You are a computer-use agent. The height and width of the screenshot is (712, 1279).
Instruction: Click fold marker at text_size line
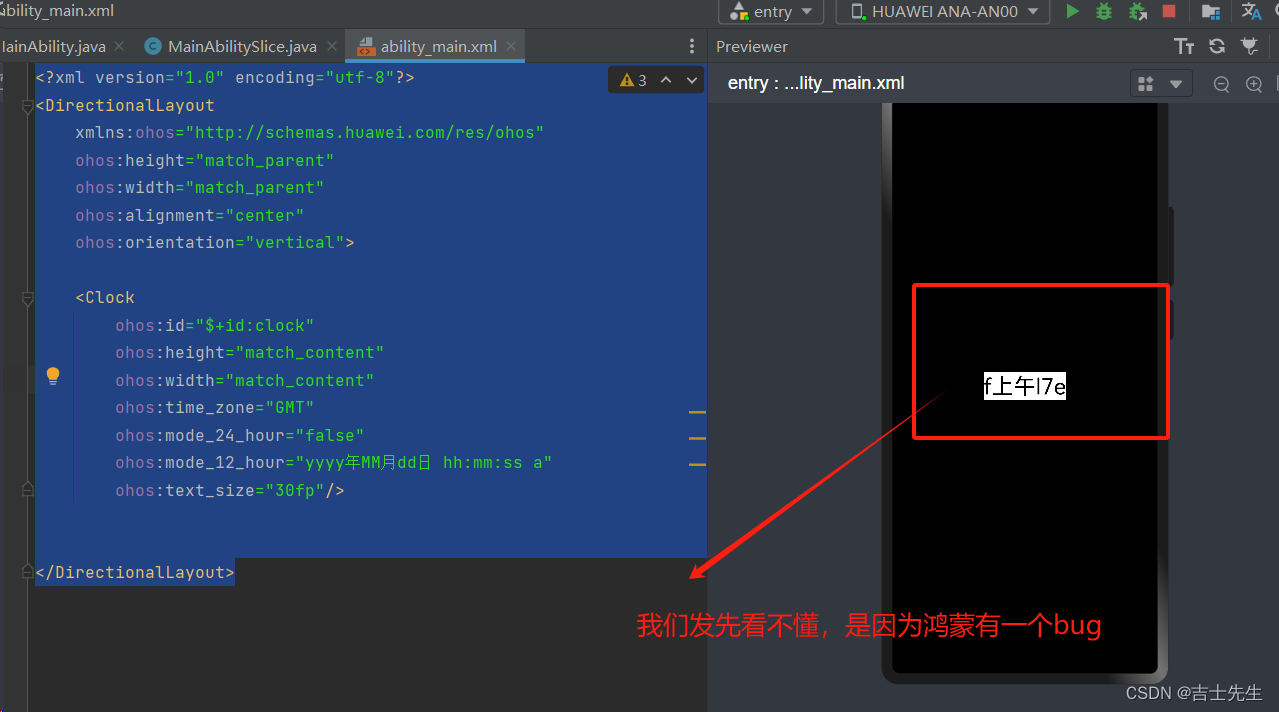pyautogui.click(x=27, y=490)
